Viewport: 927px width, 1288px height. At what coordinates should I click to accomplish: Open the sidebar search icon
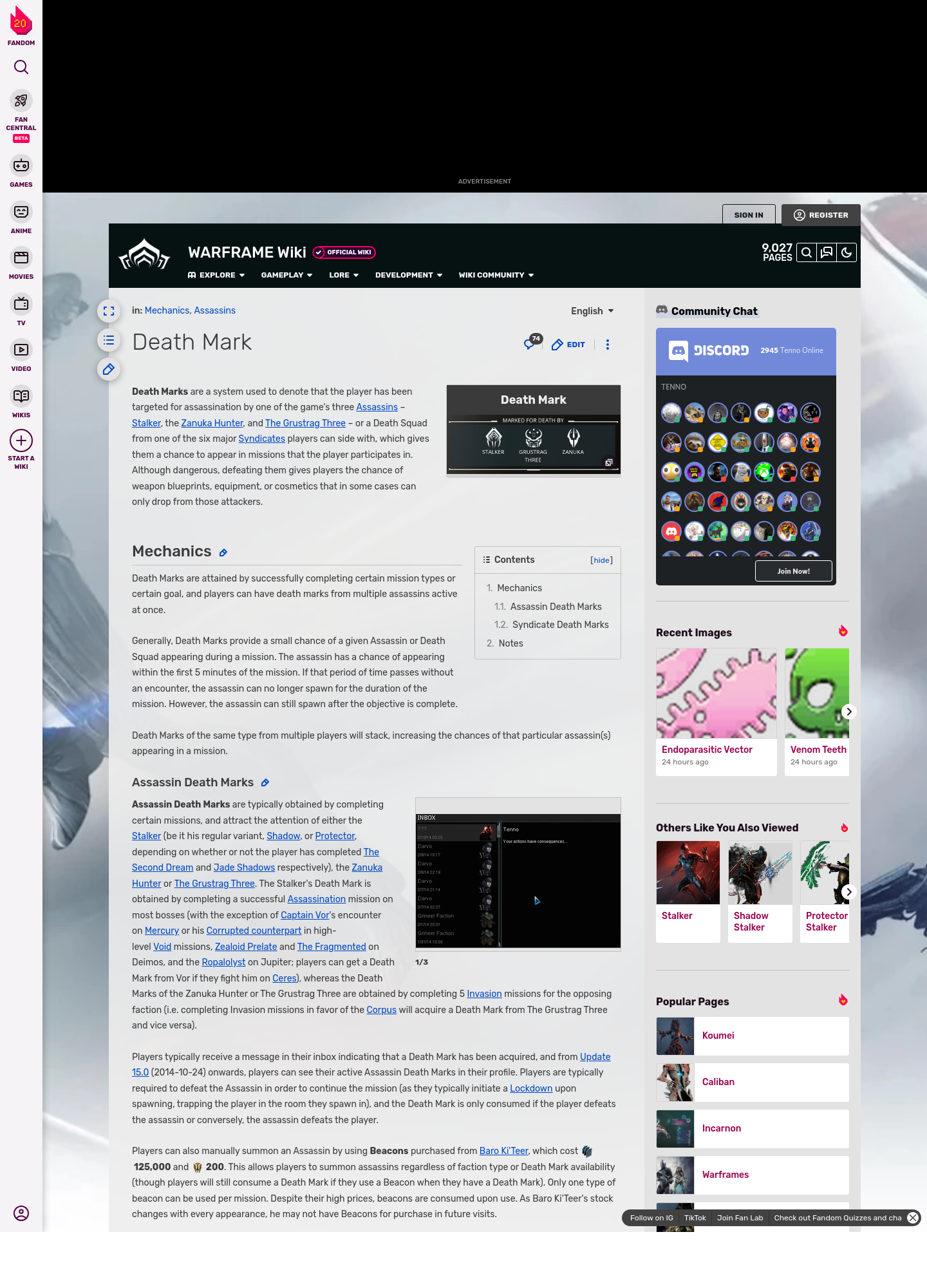pos(21,67)
